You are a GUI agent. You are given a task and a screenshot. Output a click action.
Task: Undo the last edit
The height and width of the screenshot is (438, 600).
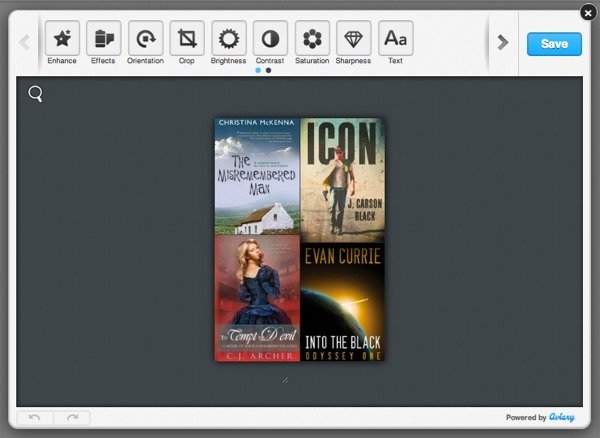(35, 417)
